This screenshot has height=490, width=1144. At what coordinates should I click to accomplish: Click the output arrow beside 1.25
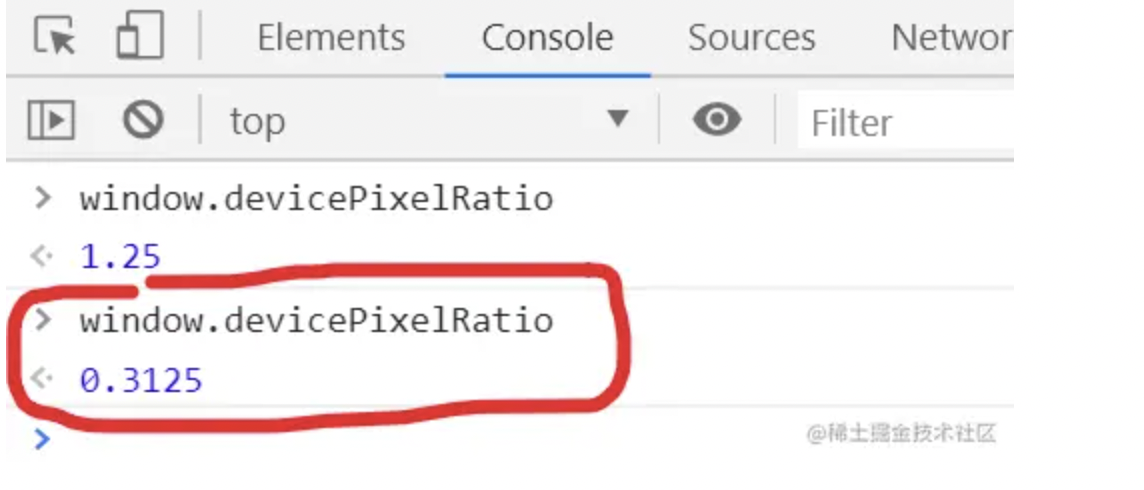point(41,257)
